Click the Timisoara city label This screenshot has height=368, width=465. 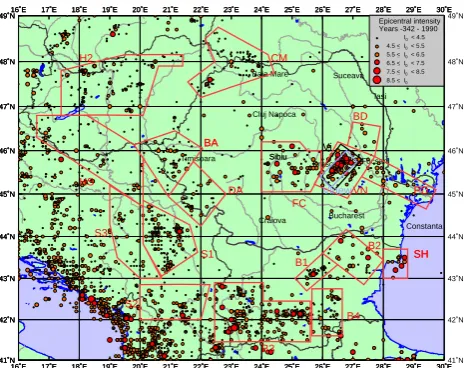point(198,159)
